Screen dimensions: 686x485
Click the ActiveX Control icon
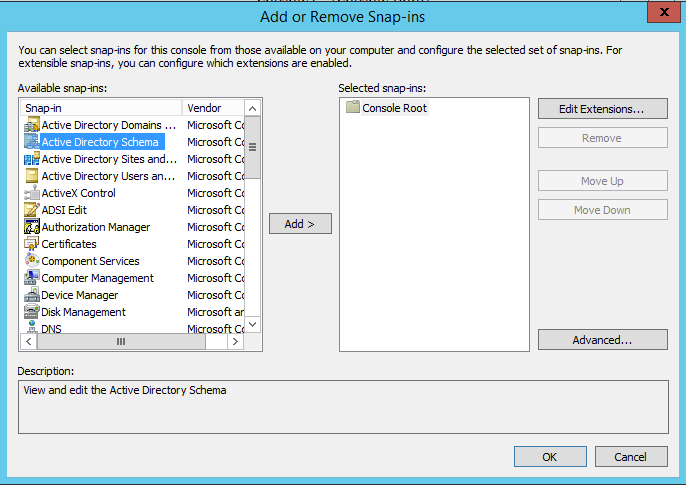click(32, 193)
